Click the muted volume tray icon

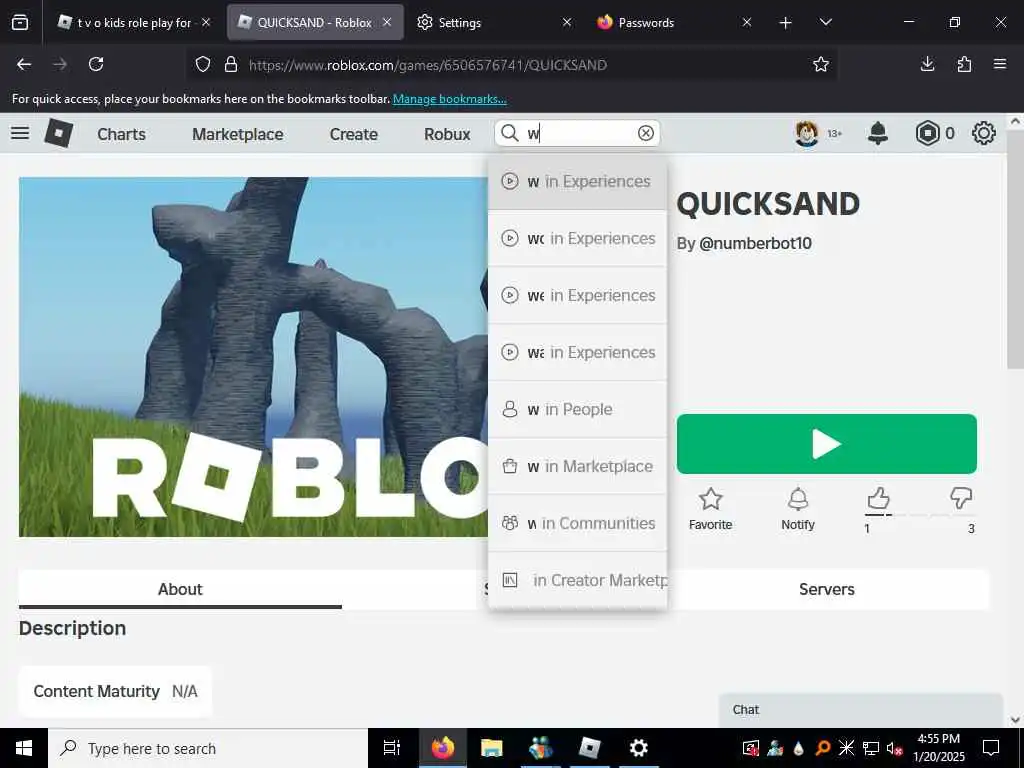click(x=895, y=748)
